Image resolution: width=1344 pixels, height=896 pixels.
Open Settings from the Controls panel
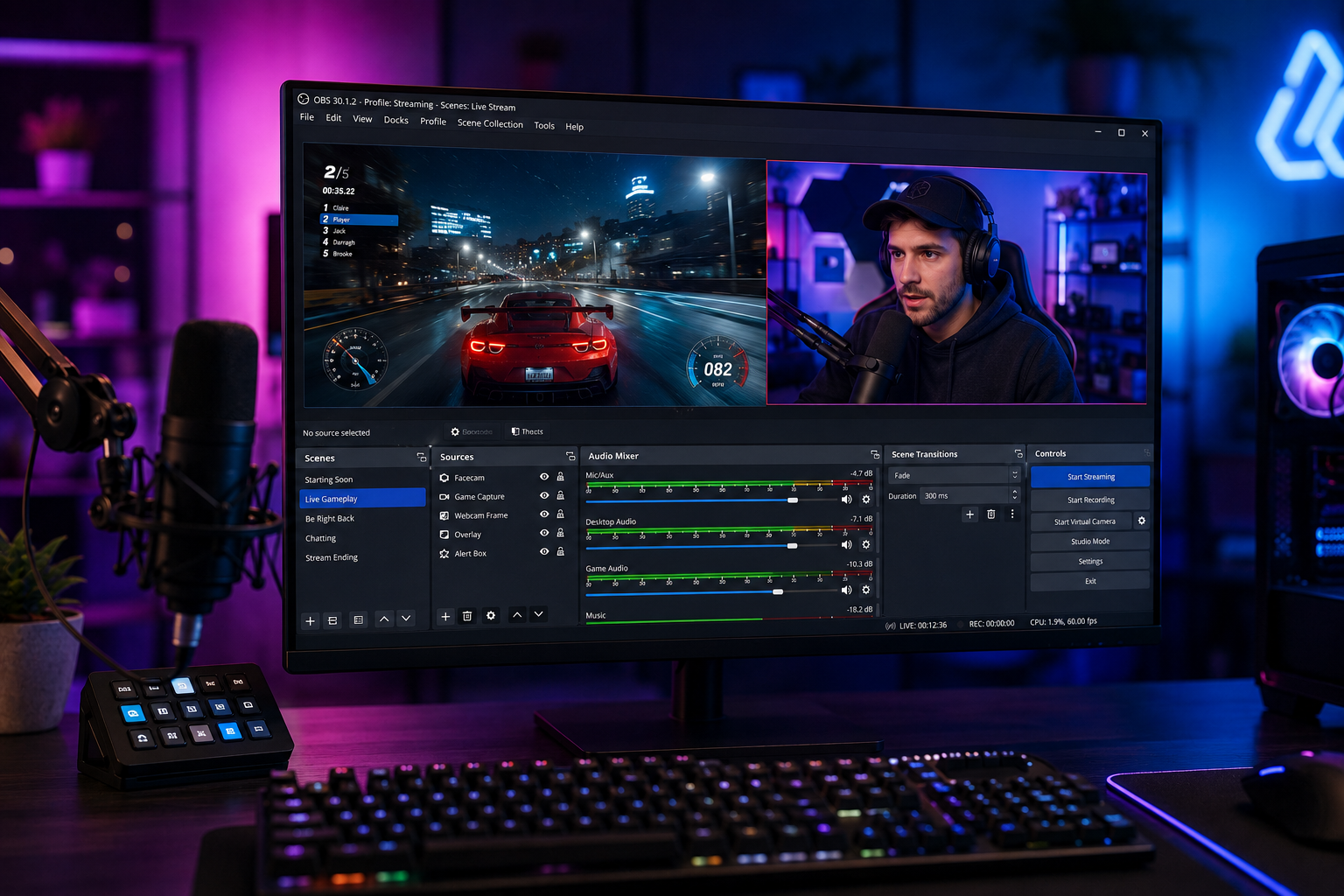1090,562
